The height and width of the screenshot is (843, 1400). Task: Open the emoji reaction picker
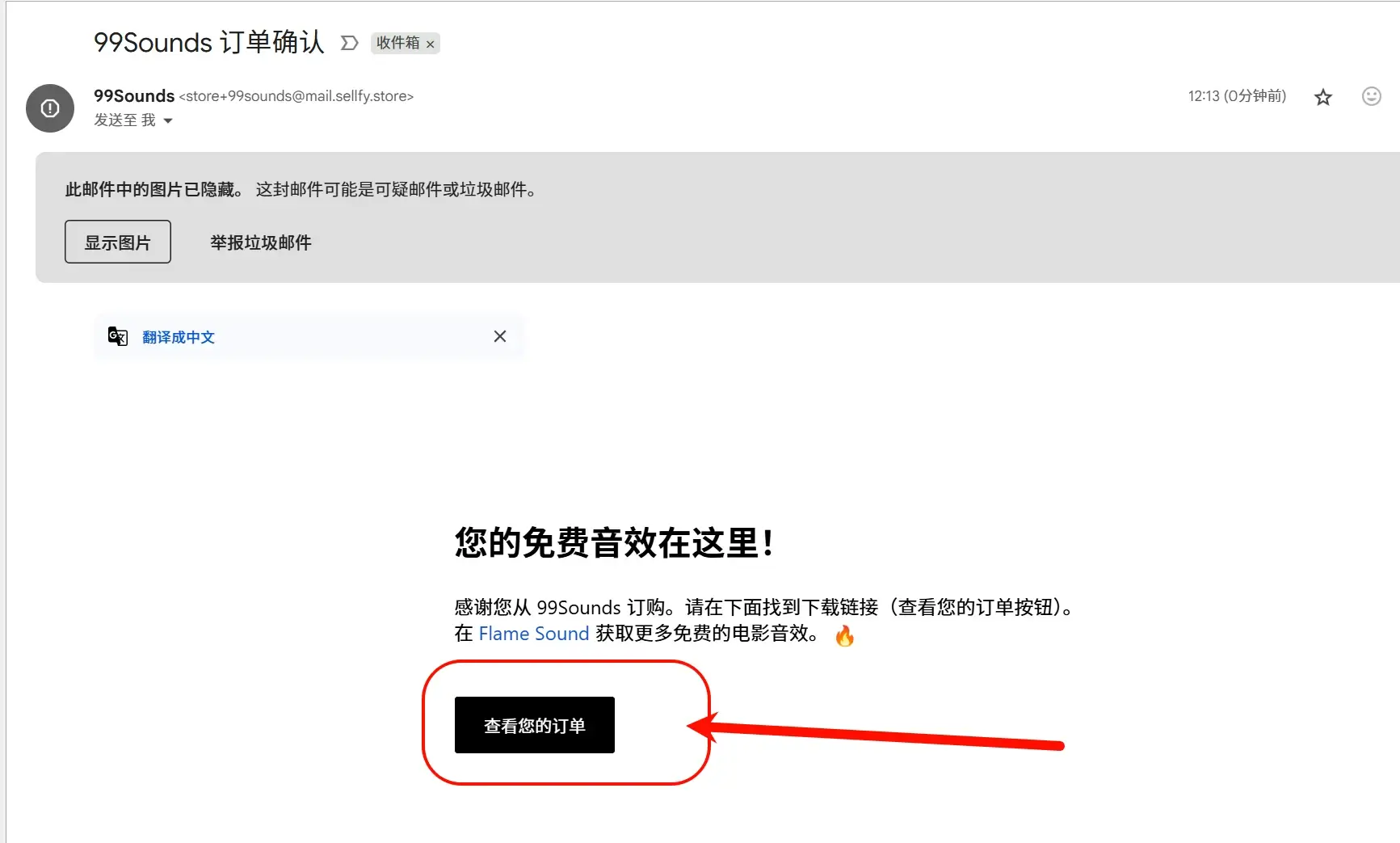coord(1371,96)
